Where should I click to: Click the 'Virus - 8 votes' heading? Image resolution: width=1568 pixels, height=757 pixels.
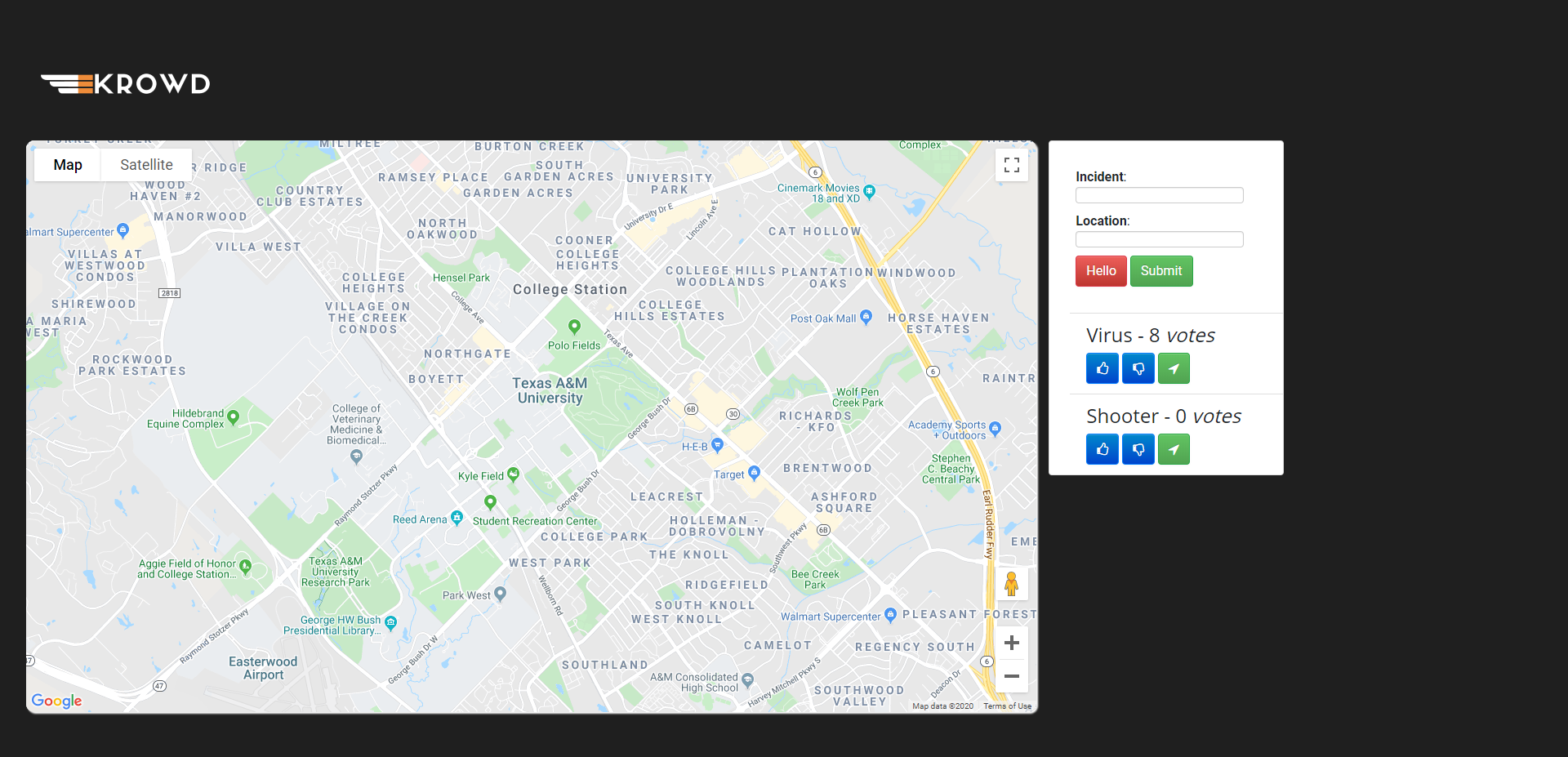point(1151,336)
